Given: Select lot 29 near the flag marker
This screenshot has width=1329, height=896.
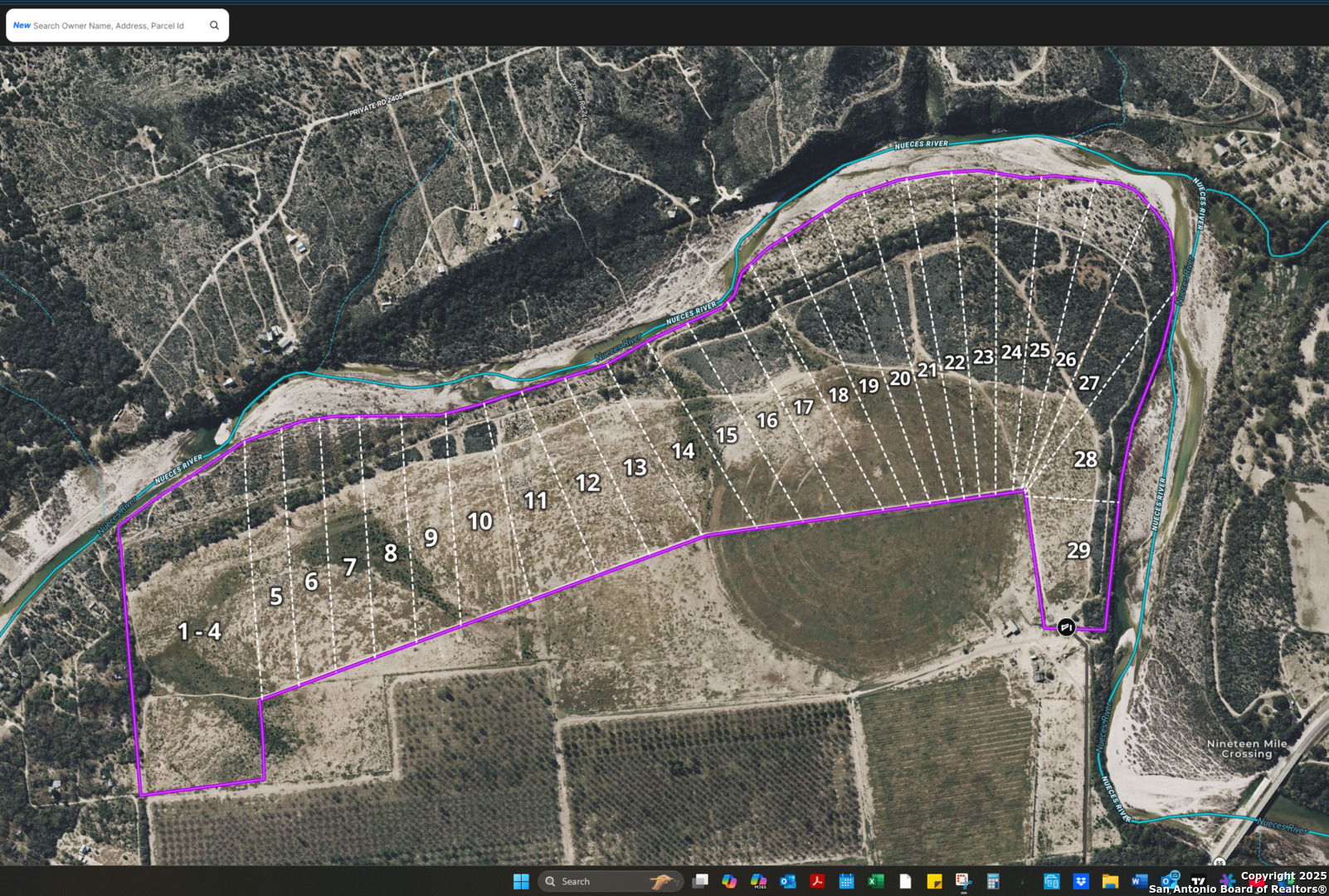Looking at the screenshot, I should (1078, 550).
